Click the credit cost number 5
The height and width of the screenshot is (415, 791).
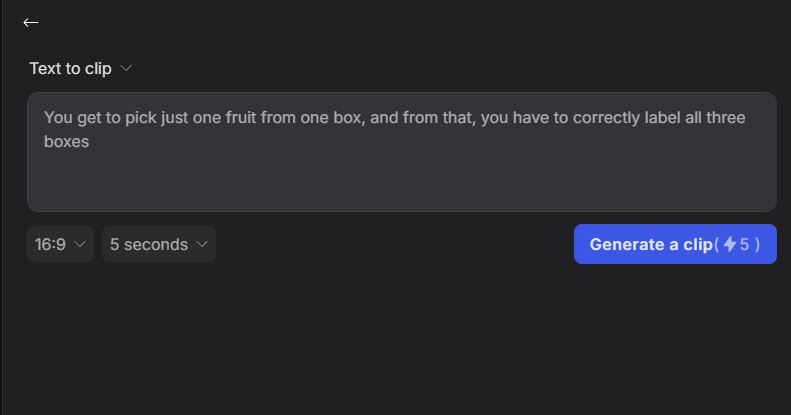[x=744, y=244]
